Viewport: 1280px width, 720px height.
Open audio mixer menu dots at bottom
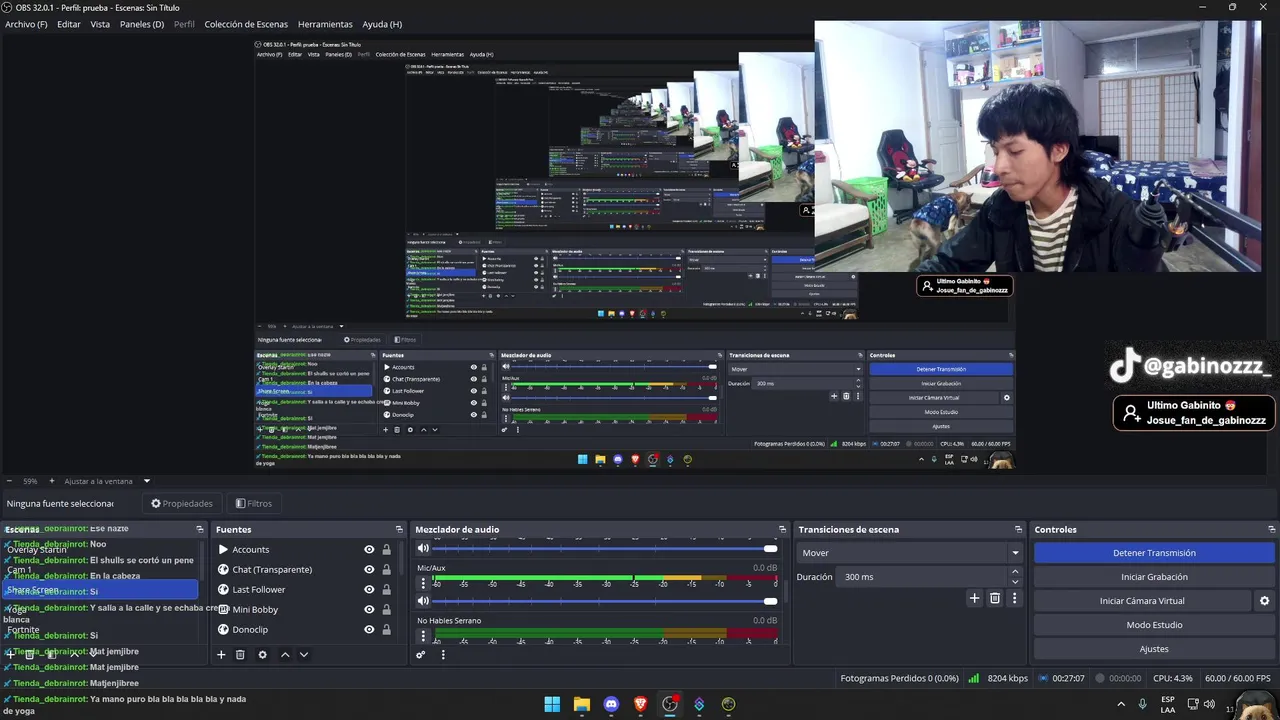pyautogui.click(x=443, y=655)
